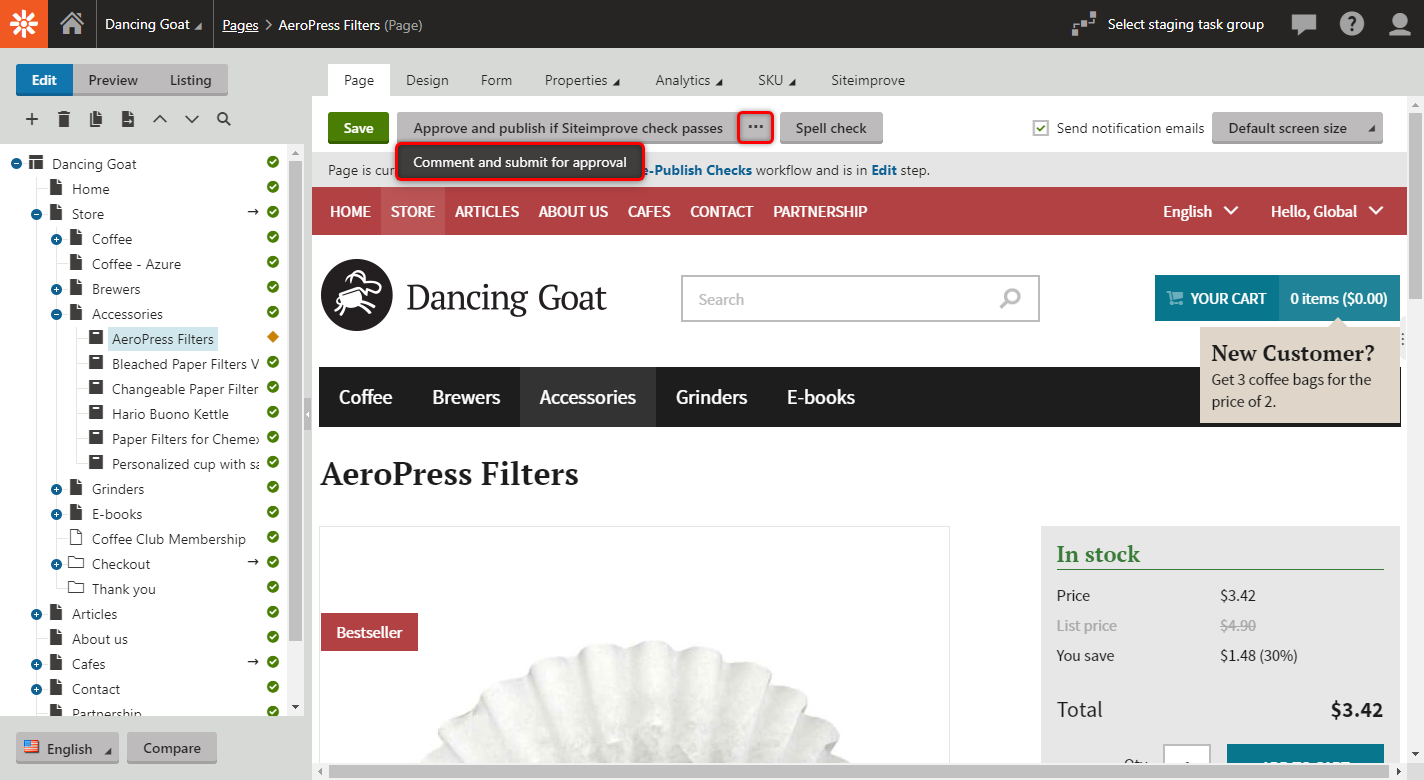1424x780 pixels.
Task: Open the Form tab
Action: pyautogui.click(x=496, y=80)
